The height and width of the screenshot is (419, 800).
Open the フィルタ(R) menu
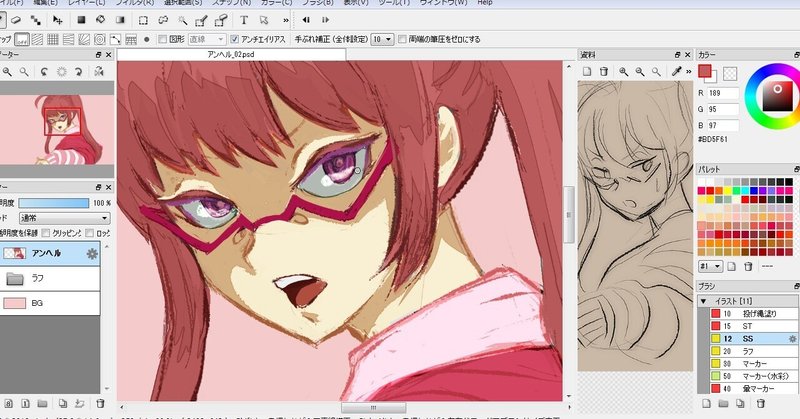click(x=135, y=3)
